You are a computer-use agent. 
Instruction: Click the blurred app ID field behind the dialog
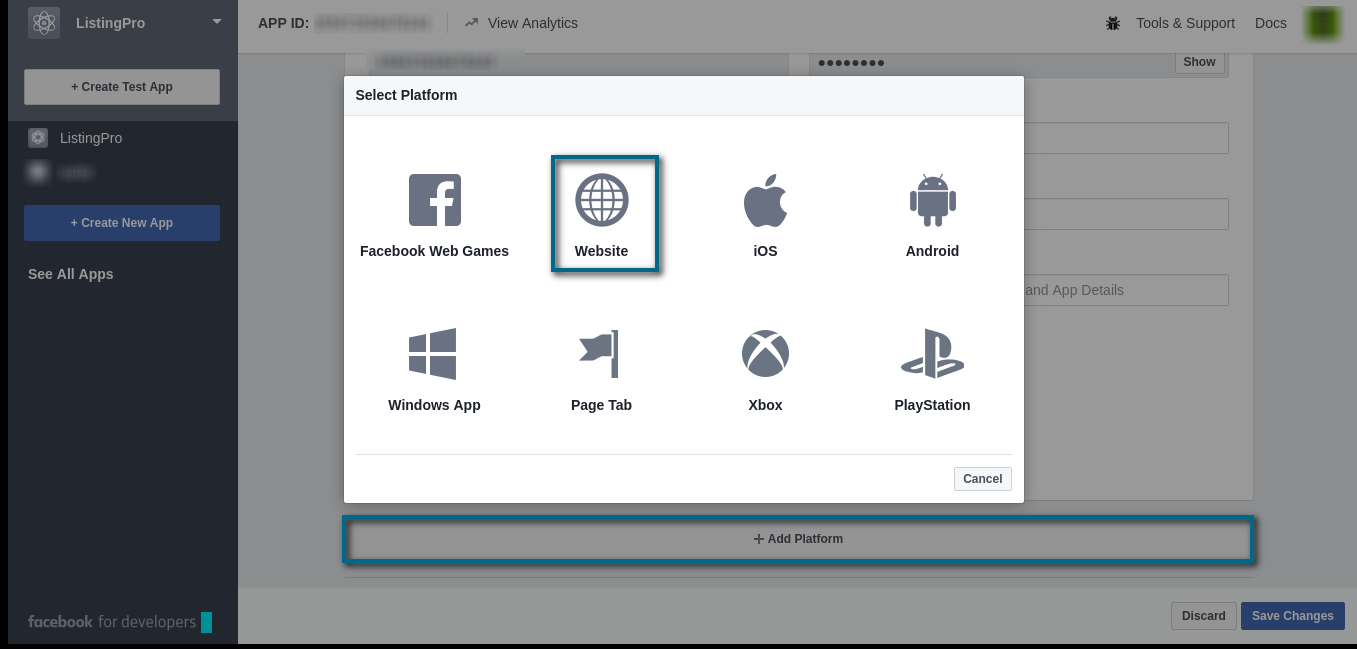579,63
